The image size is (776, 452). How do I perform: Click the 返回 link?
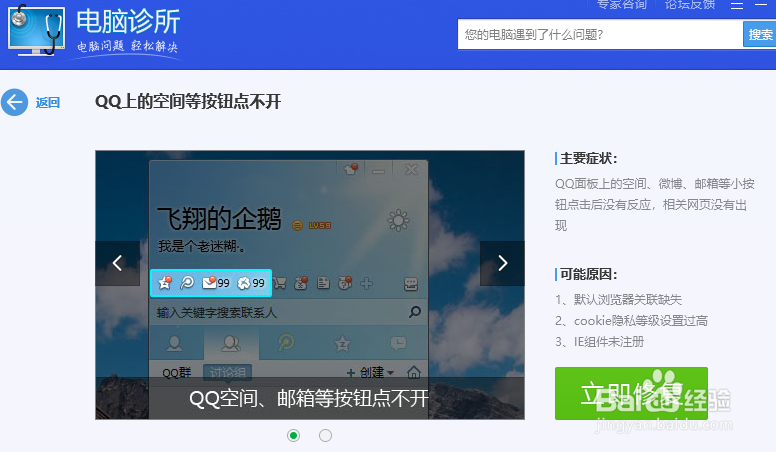pyautogui.click(x=48, y=102)
